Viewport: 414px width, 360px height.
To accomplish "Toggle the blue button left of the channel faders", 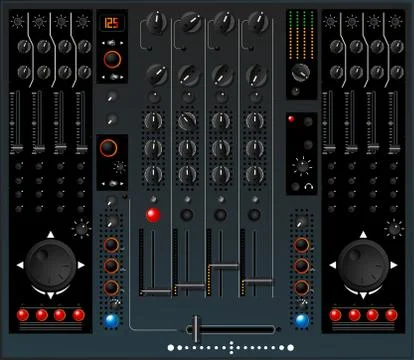I will tap(111, 321).
